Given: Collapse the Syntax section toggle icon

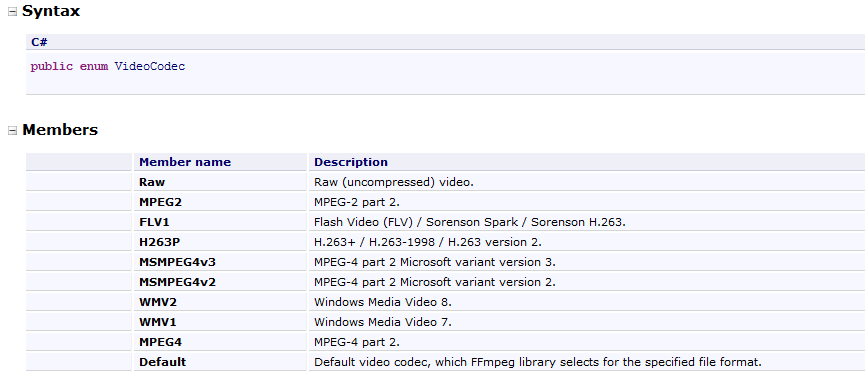Looking at the screenshot, I should tap(12, 12).
